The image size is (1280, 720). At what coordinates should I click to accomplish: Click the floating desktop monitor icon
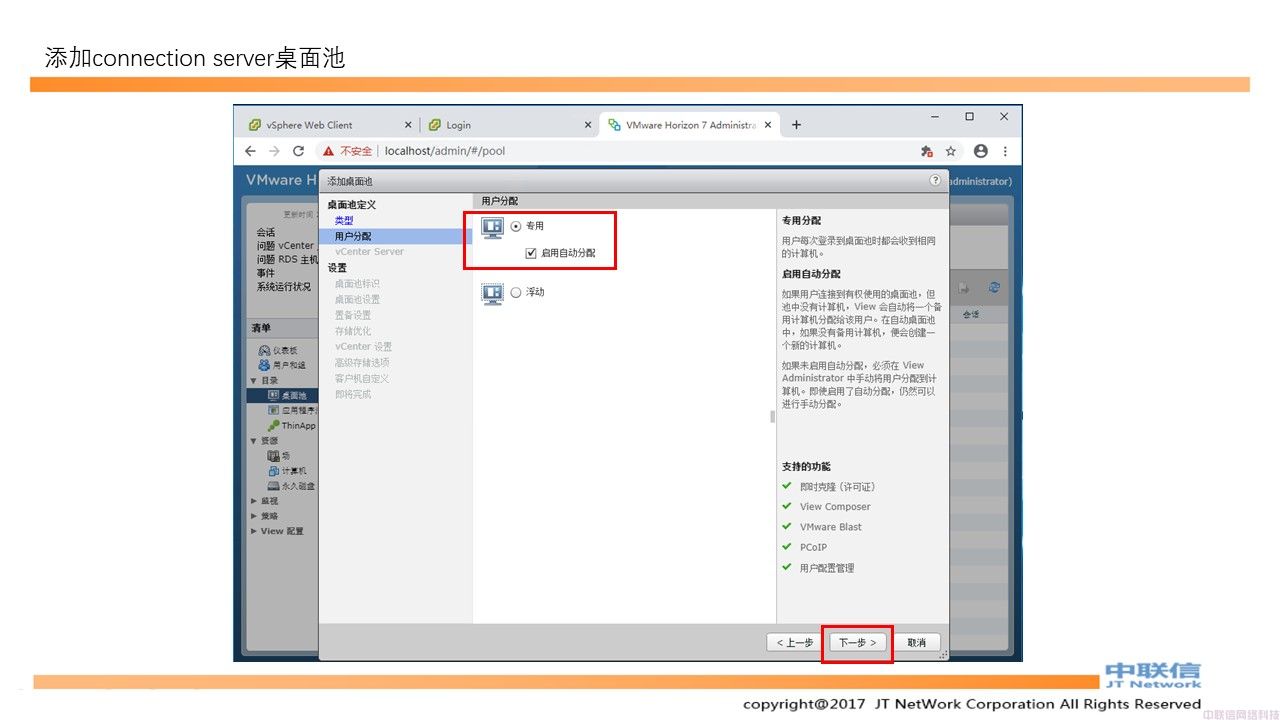(492, 293)
